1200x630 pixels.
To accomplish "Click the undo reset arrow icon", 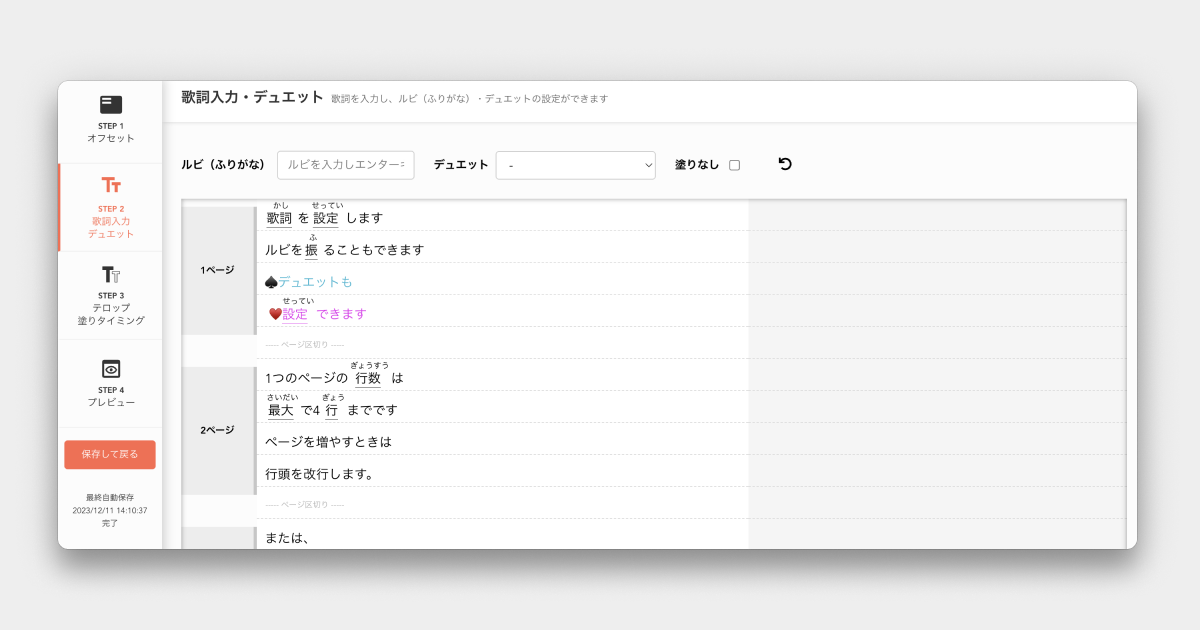I will (785, 164).
